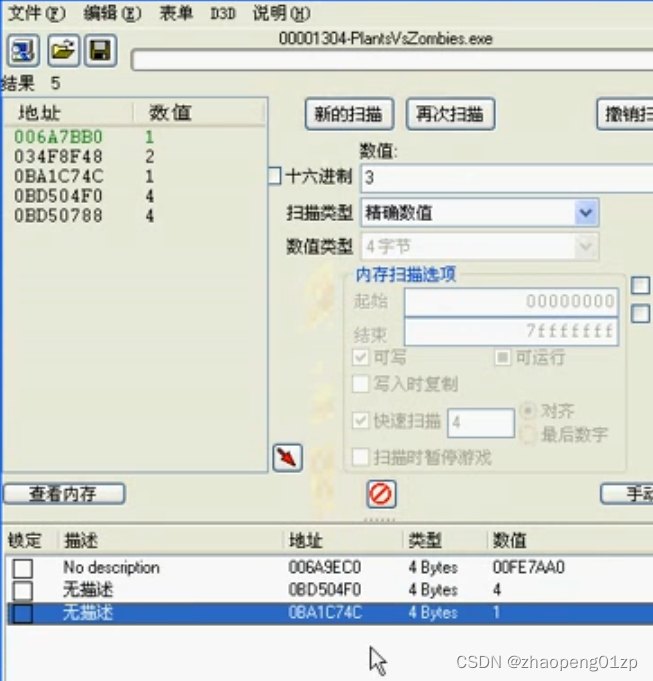Open the 文件(F) menu
This screenshot has height=681, width=653.
[37, 13]
